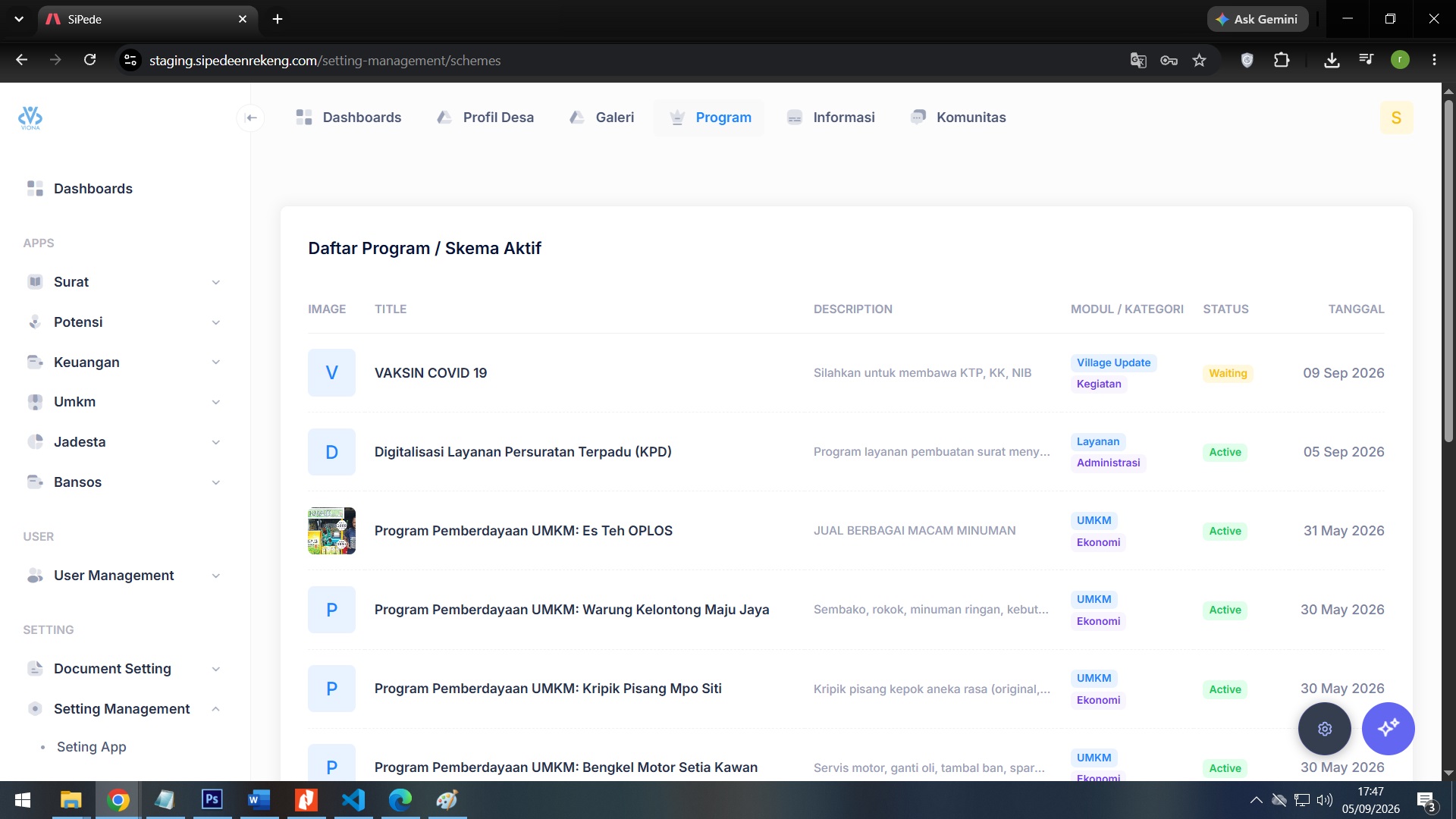Open Dashboards in the top navigation

click(x=349, y=118)
